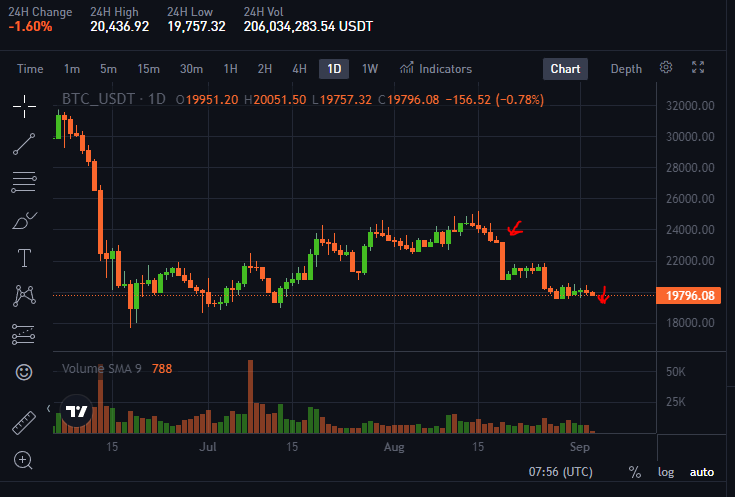Select the 2H interval
735x497 pixels.
tap(265, 69)
